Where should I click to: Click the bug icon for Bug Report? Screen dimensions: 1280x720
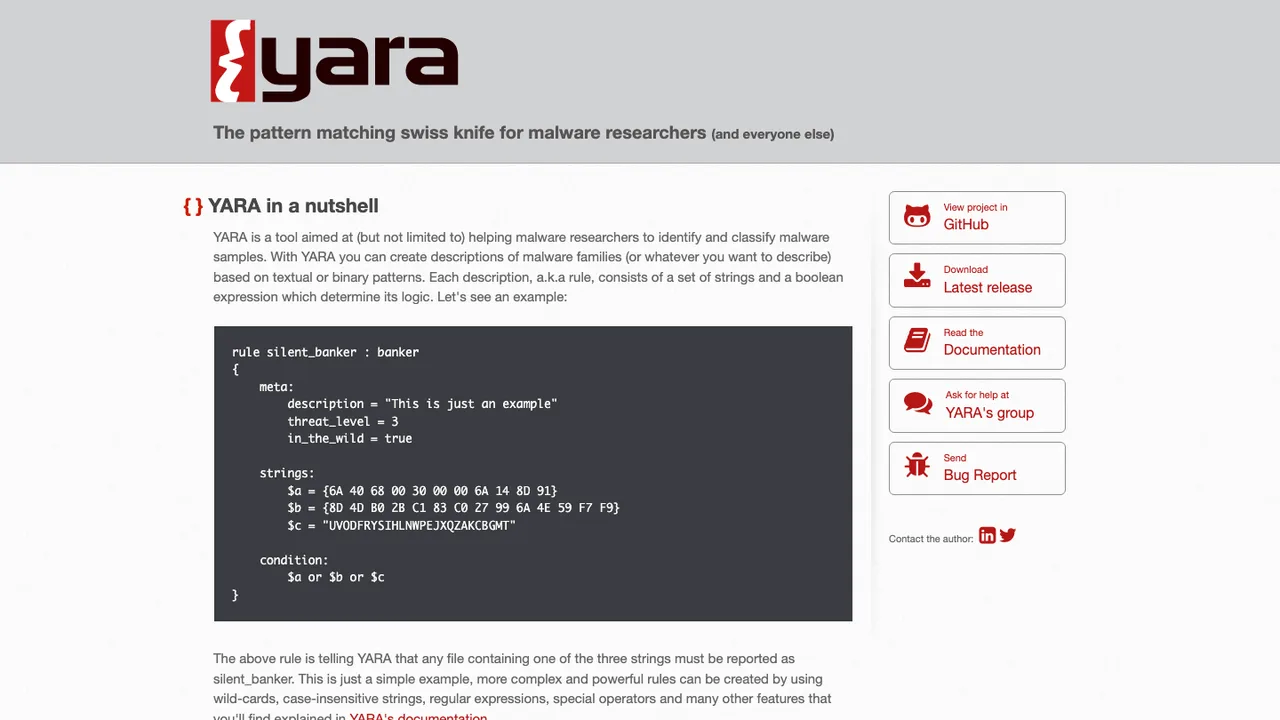tap(917, 466)
